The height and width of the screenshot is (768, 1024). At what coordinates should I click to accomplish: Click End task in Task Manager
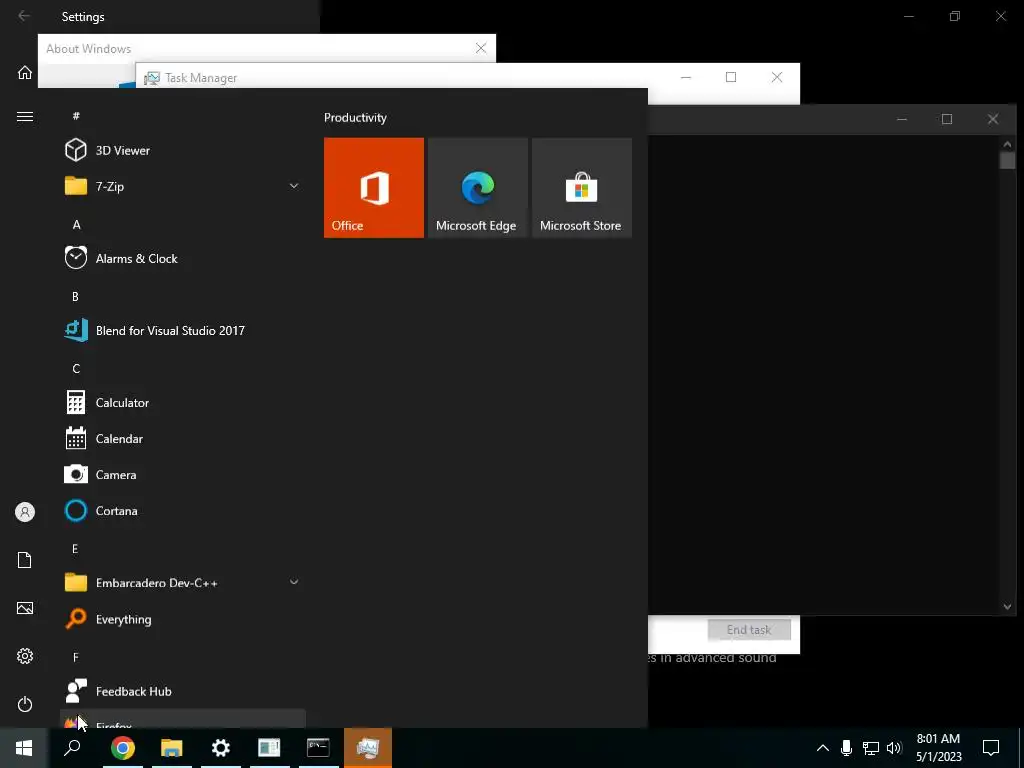click(749, 630)
